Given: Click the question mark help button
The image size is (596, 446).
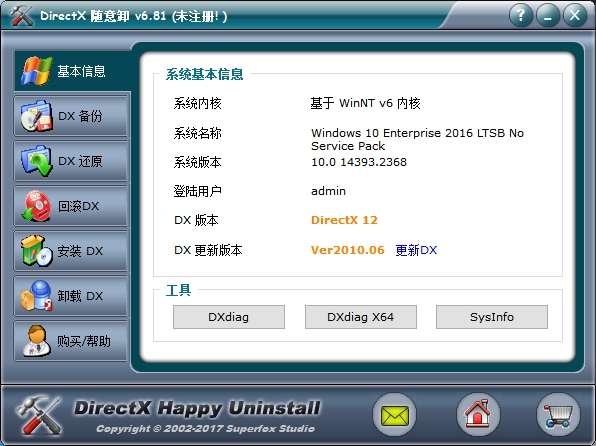Looking at the screenshot, I should coord(521,15).
